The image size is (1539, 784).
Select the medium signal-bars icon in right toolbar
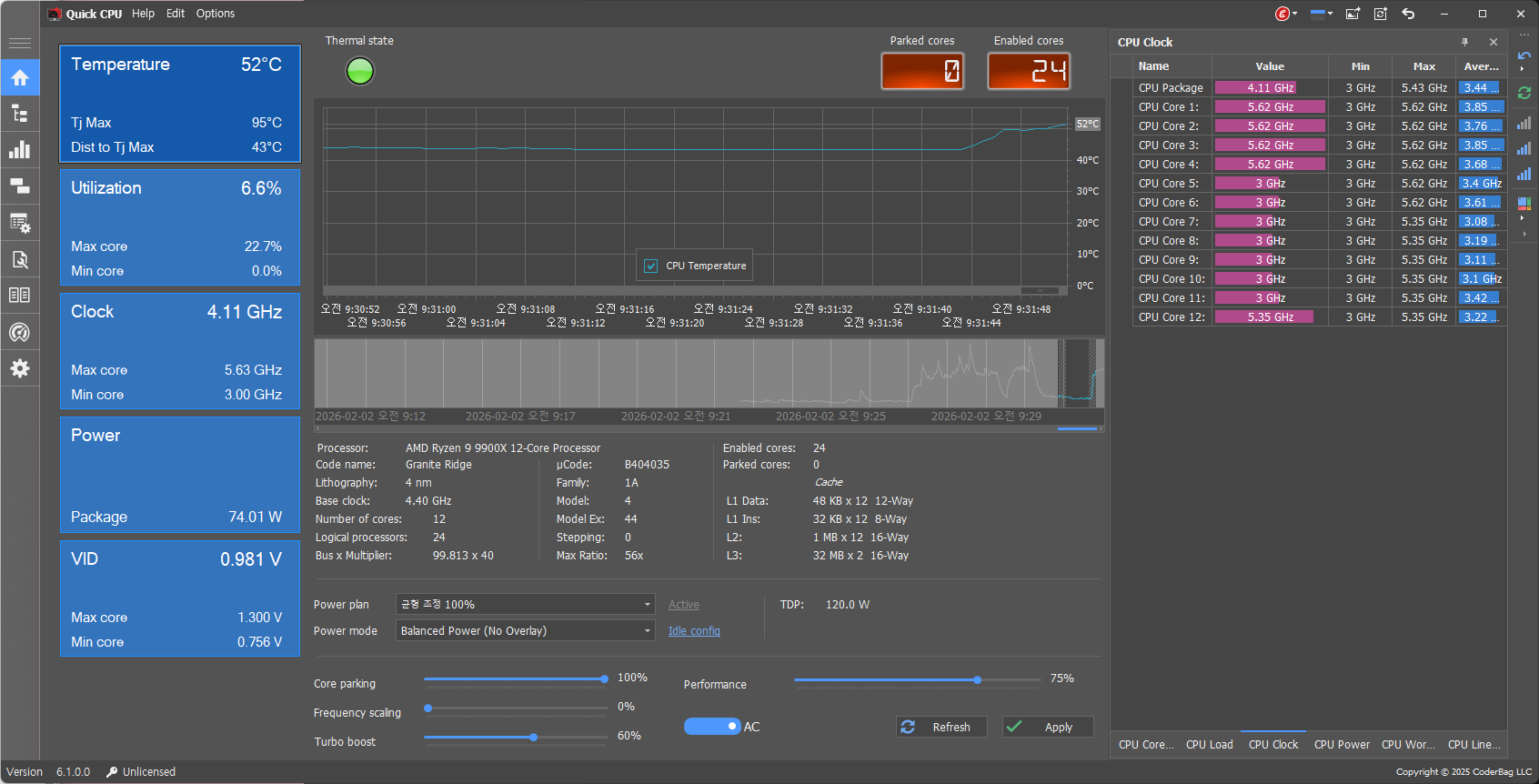[x=1524, y=148]
